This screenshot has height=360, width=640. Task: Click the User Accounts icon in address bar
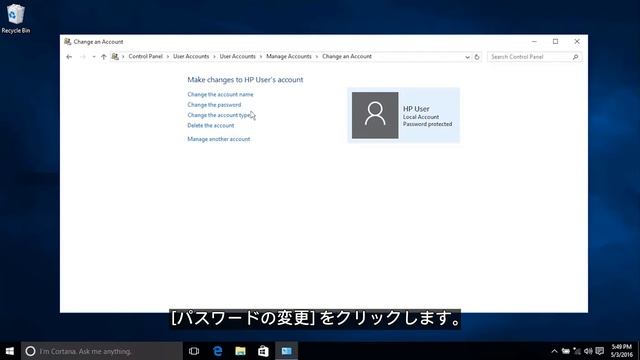tap(115, 56)
